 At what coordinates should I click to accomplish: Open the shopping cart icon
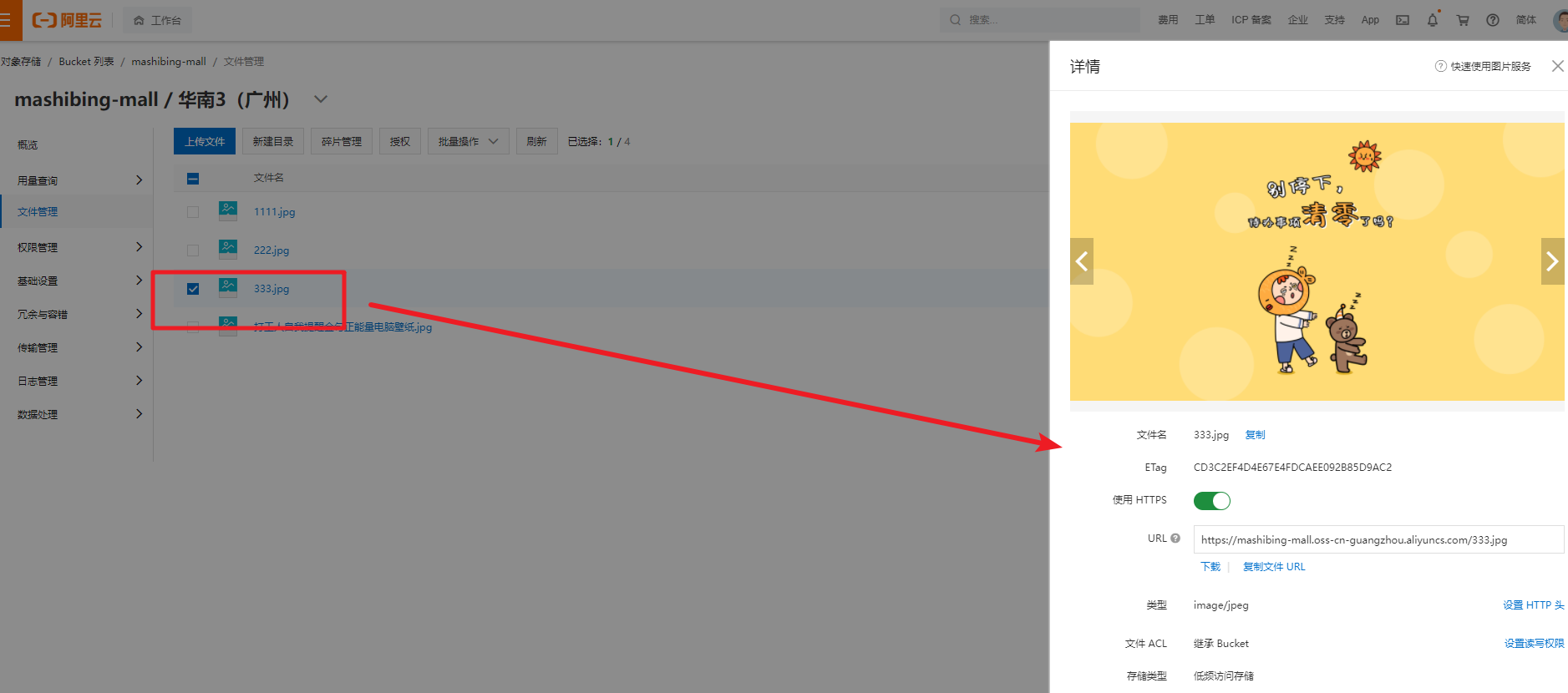click(1463, 20)
